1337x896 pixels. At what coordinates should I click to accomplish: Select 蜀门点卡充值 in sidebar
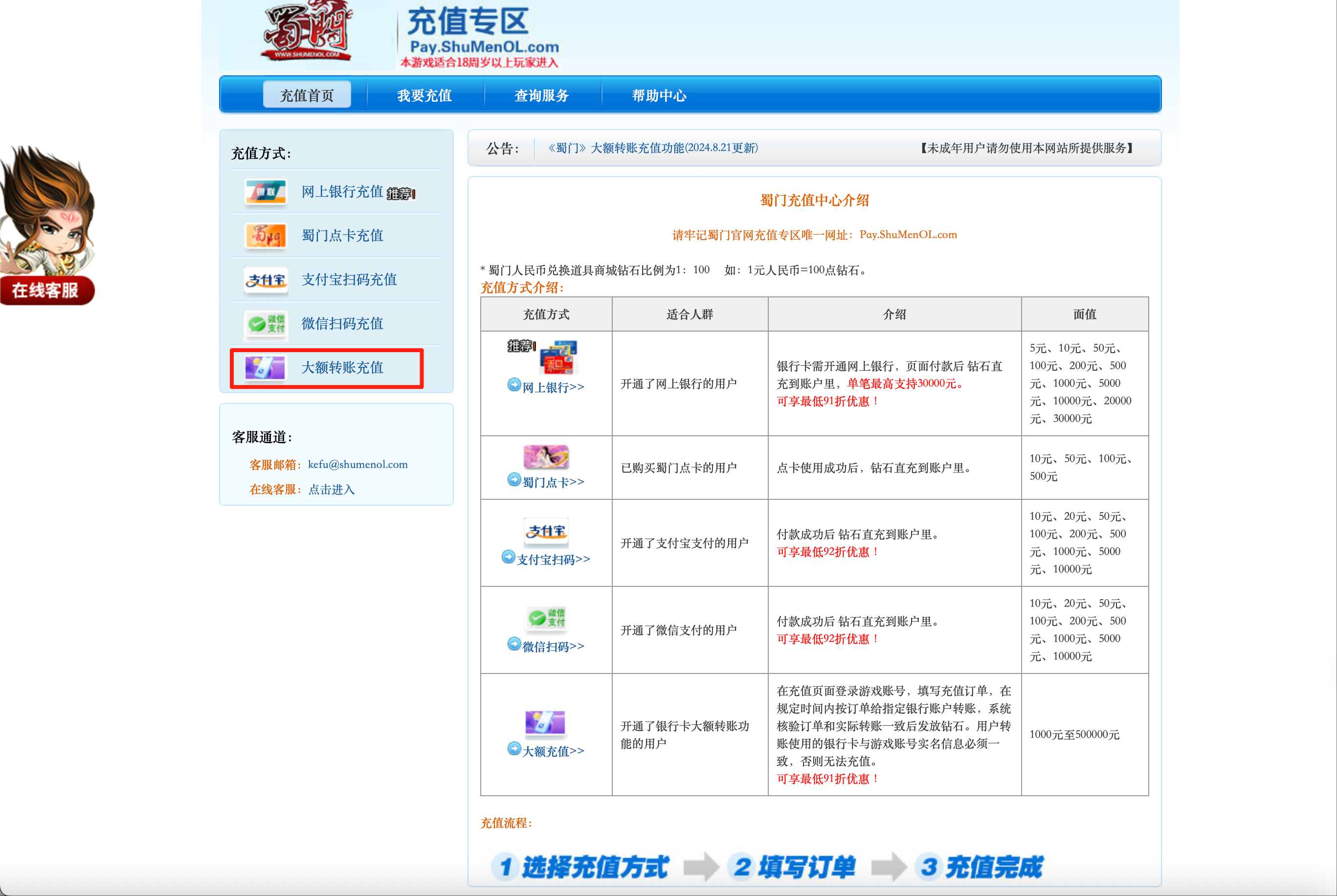(x=342, y=235)
